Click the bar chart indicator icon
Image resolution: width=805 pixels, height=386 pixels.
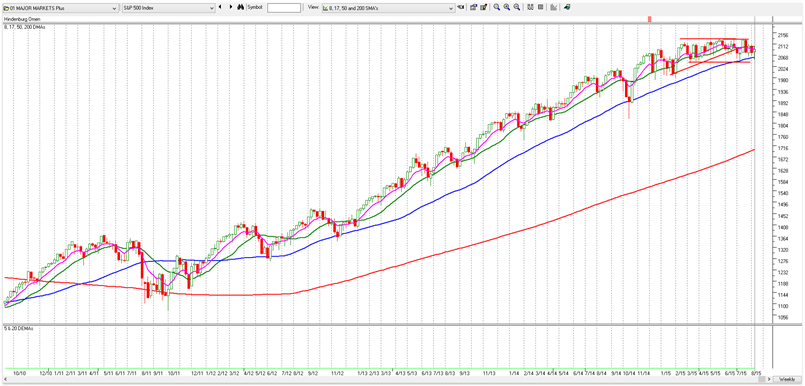553,7
